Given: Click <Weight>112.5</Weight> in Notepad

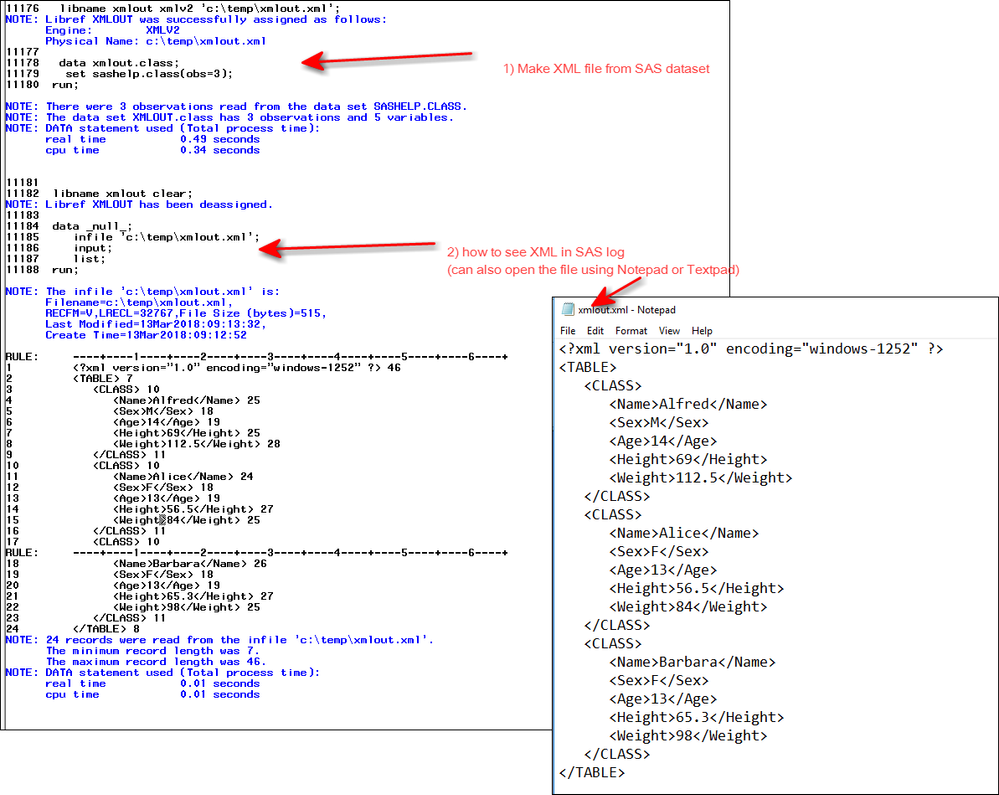Looking at the screenshot, I should pos(700,478).
